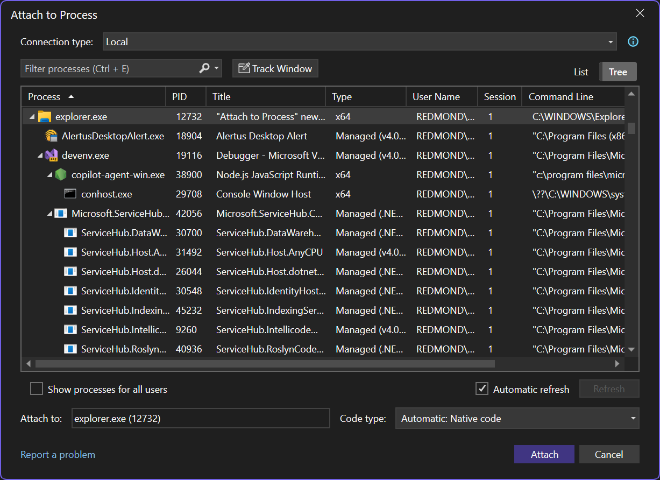660x480 pixels.
Task: Open the Report a problem link
Action: [58, 455]
